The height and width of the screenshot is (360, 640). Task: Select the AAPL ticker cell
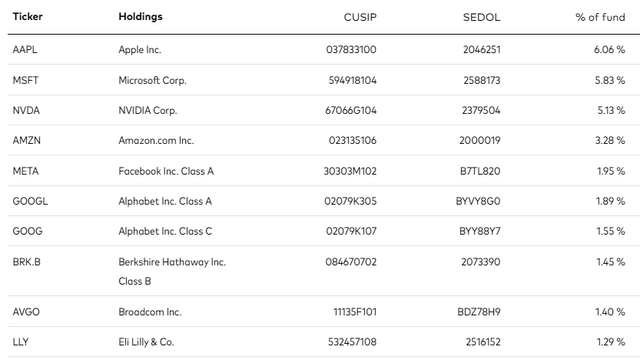(25, 49)
